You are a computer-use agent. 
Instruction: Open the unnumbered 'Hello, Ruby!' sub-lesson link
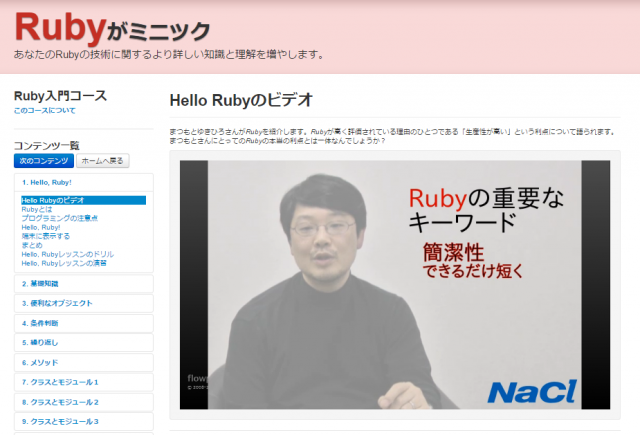pyautogui.click(x=41, y=227)
